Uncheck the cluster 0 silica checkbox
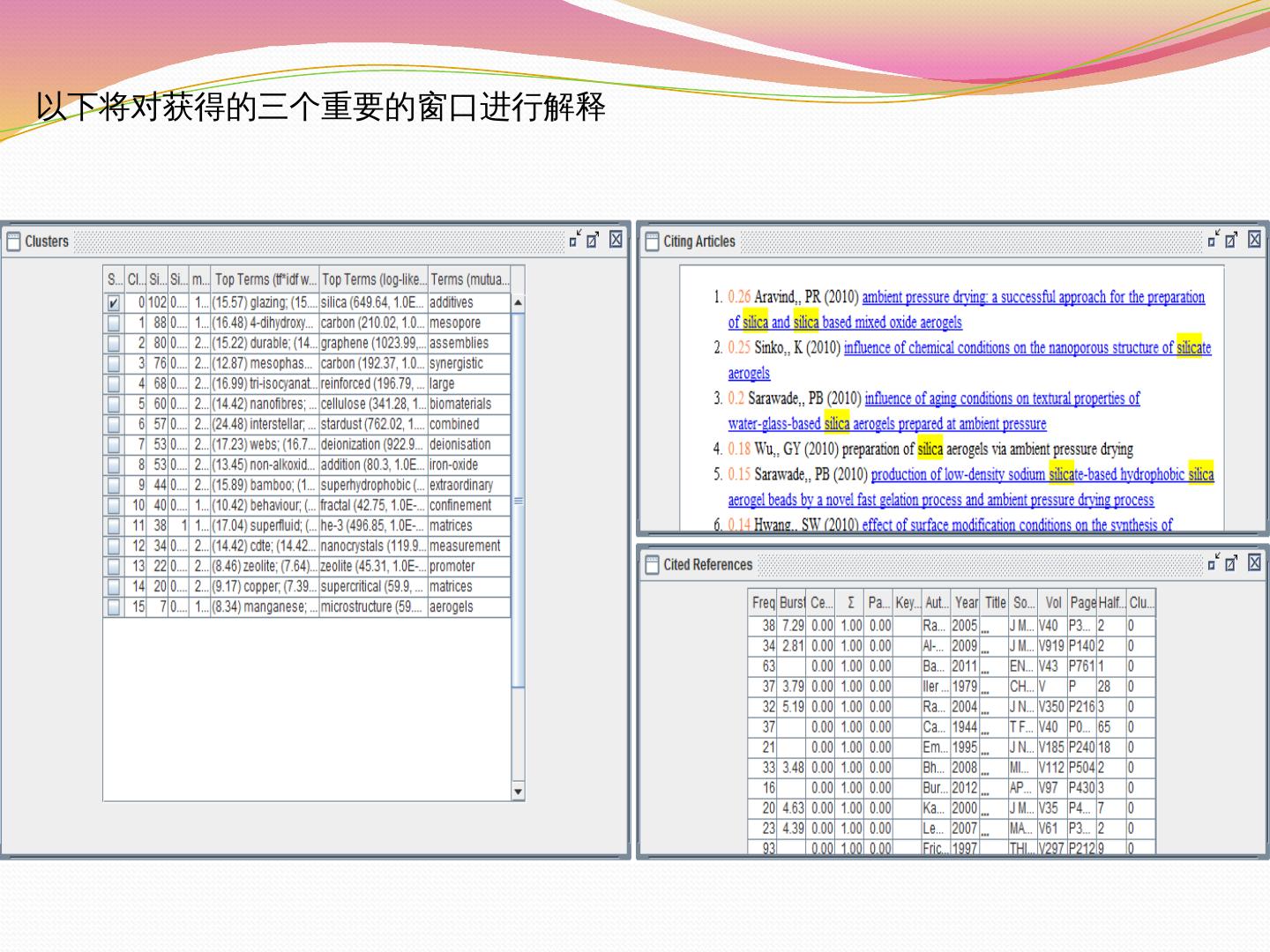1270x952 pixels. pyautogui.click(x=113, y=303)
